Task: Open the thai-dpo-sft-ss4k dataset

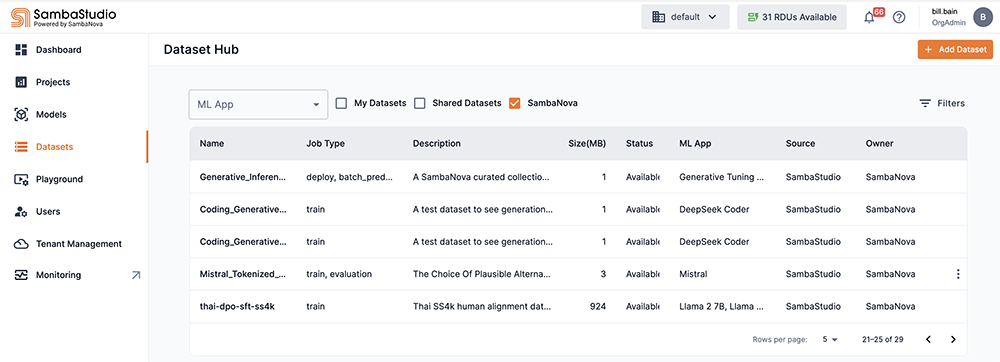Action: 237,307
